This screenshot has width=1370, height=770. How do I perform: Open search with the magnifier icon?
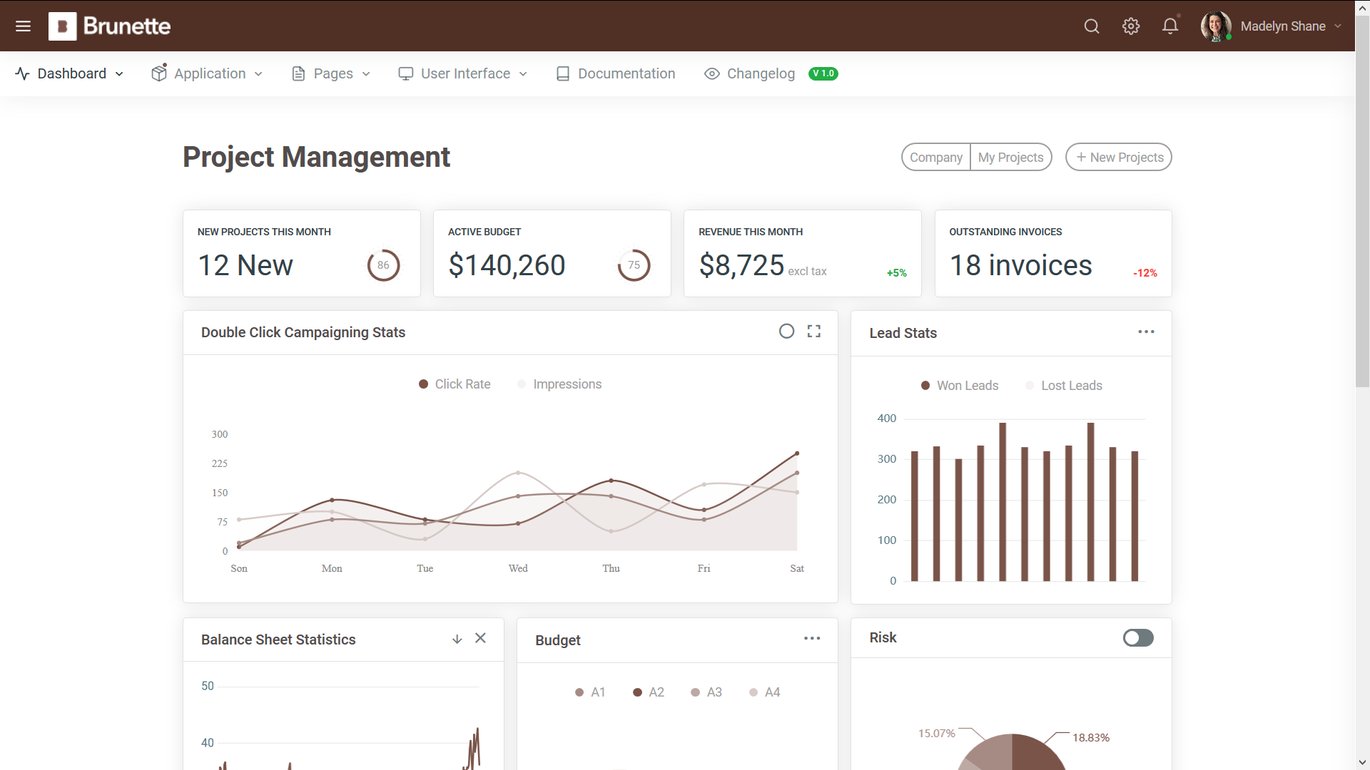[1092, 26]
